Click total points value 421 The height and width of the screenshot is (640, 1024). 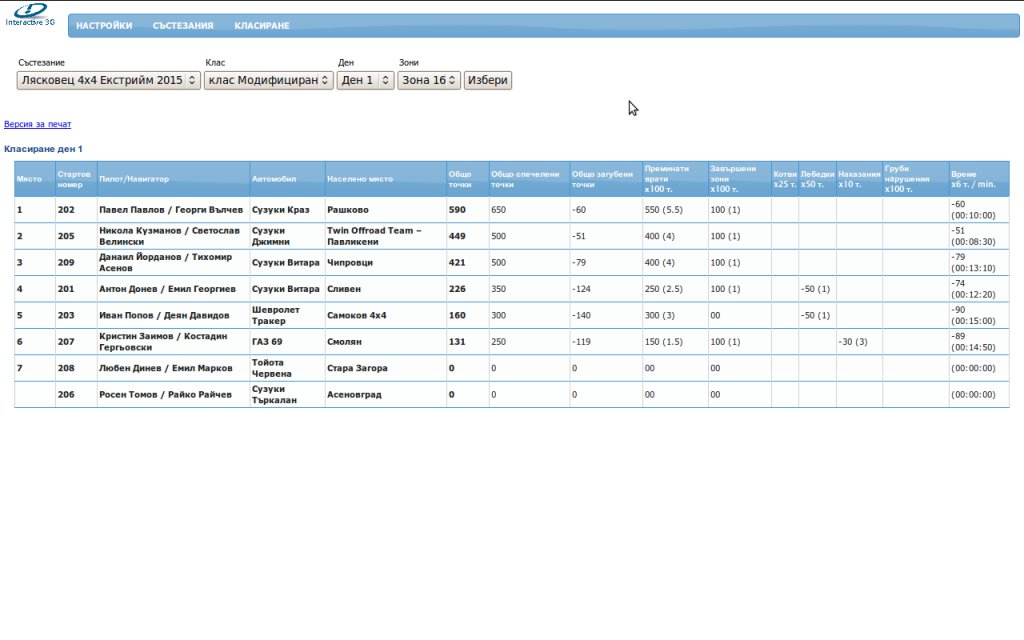457,263
